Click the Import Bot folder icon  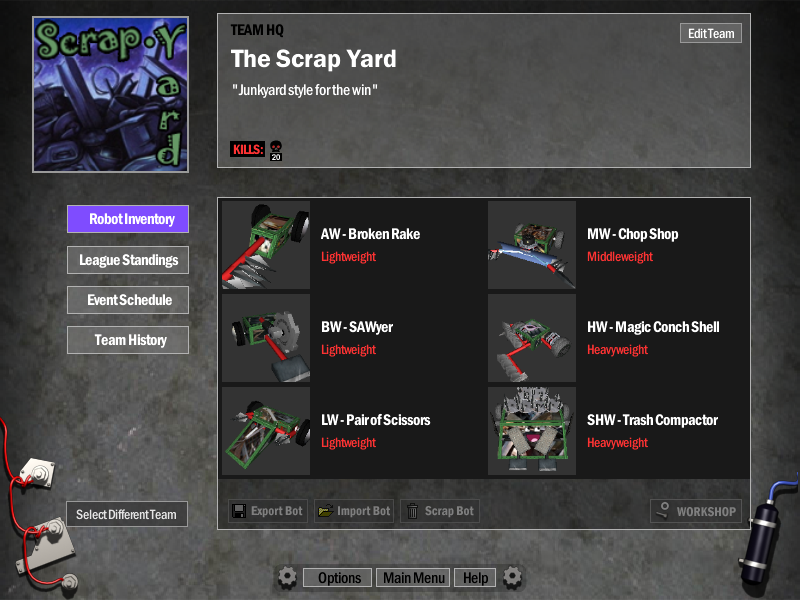click(x=326, y=511)
